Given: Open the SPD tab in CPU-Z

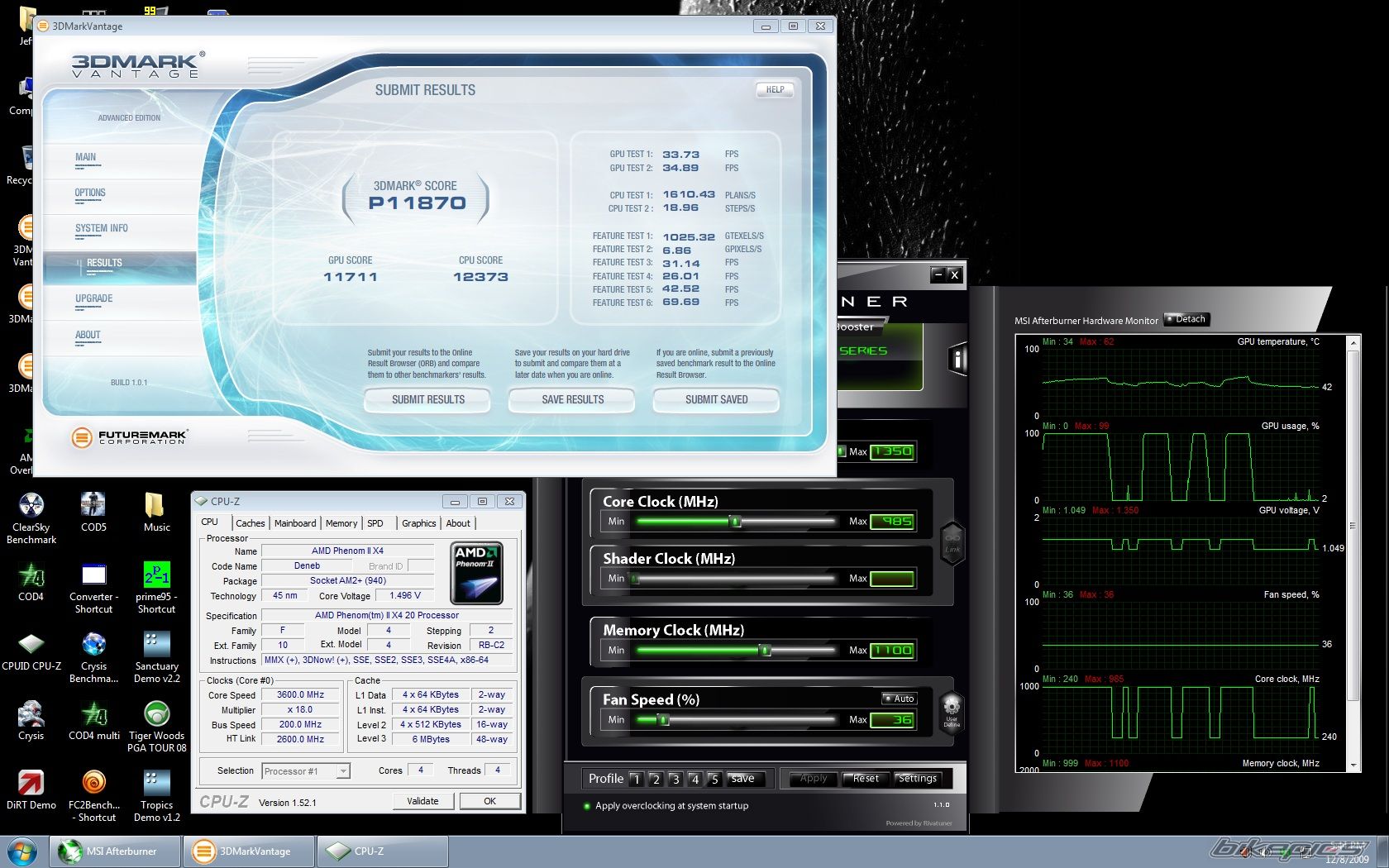Looking at the screenshot, I should click(375, 523).
